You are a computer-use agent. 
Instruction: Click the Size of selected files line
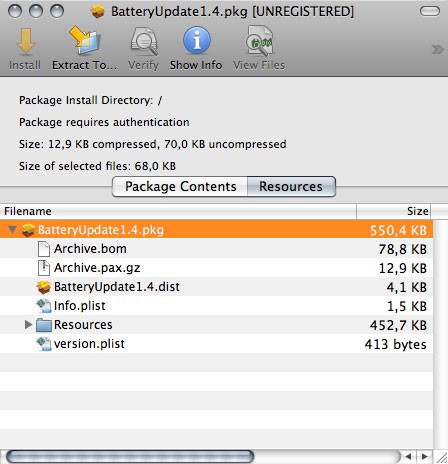(97, 166)
